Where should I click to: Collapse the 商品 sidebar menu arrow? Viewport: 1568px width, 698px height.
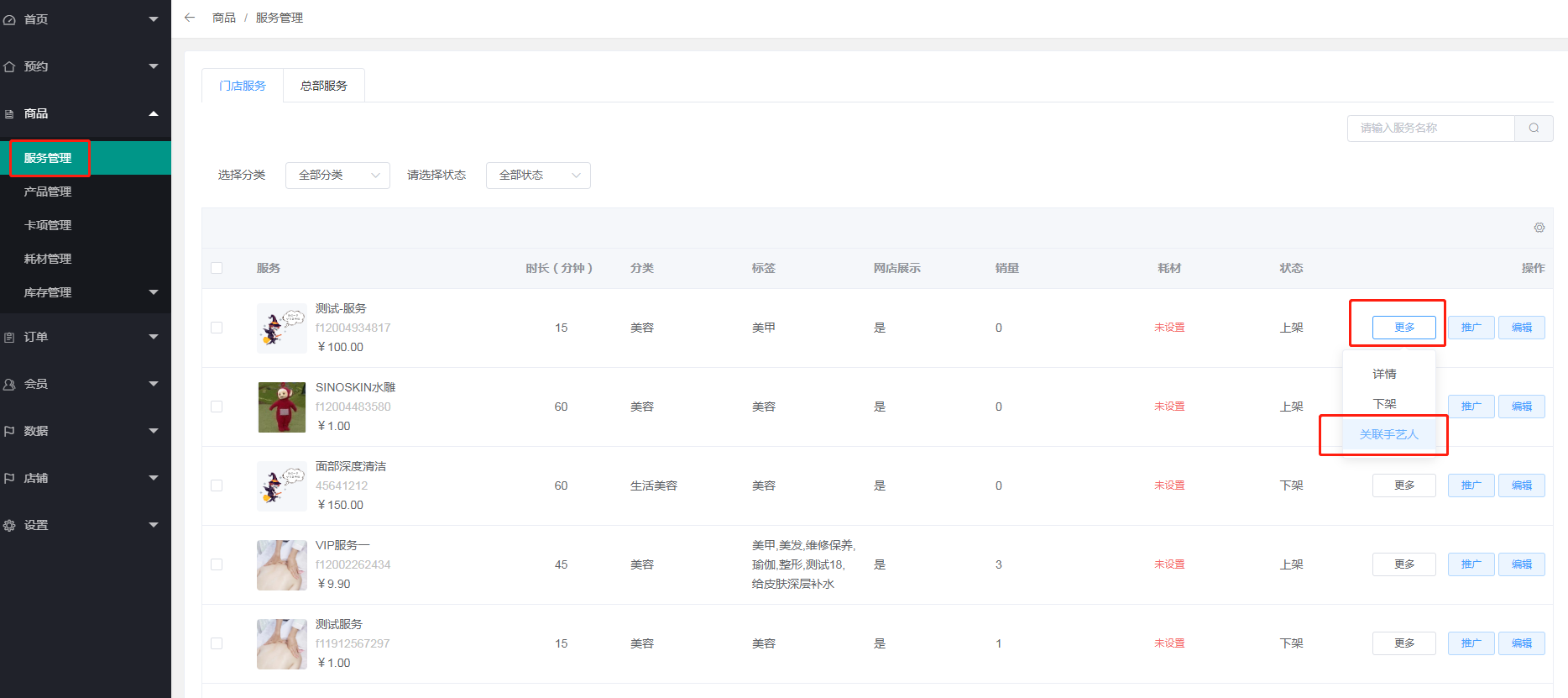pyautogui.click(x=154, y=113)
